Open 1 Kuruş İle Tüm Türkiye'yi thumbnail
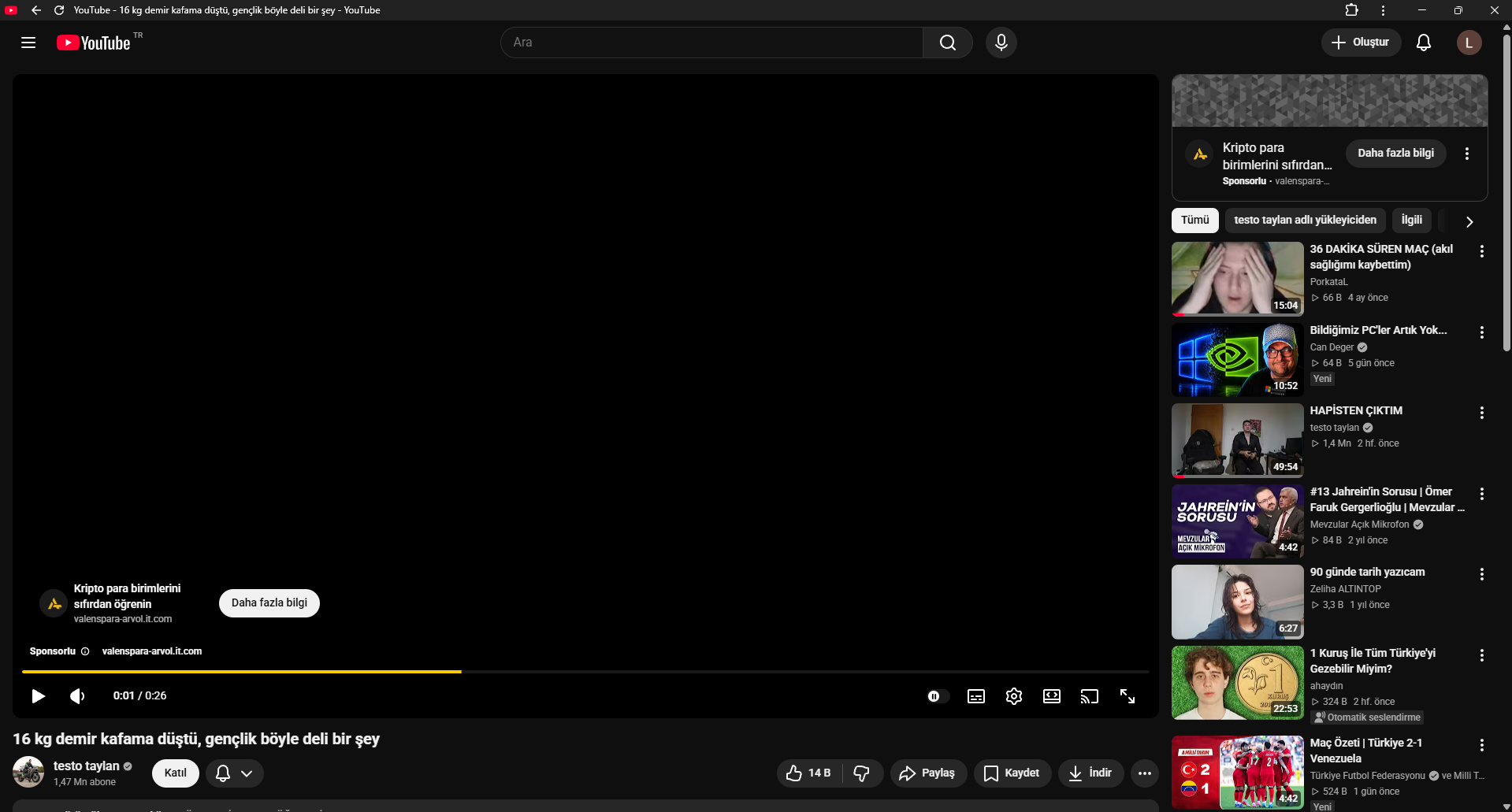The width and height of the screenshot is (1512, 812). (1238, 683)
